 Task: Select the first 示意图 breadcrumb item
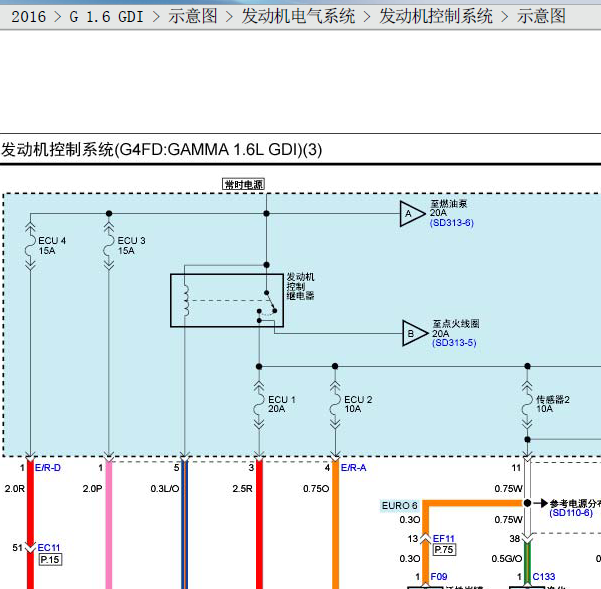tap(193, 16)
